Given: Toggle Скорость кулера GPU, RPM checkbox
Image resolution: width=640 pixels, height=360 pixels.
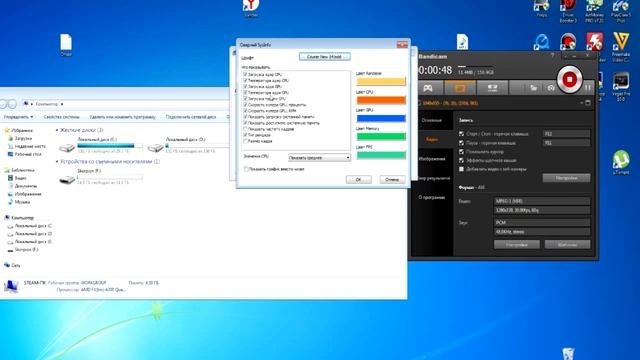Looking at the screenshot, I should click(x=245, y=111).
